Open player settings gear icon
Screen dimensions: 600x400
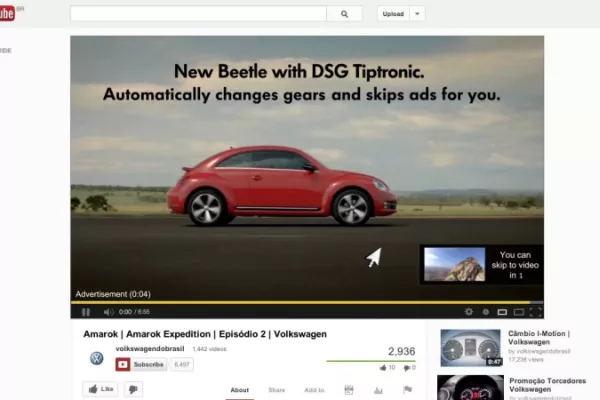click(x=469, y=312)
